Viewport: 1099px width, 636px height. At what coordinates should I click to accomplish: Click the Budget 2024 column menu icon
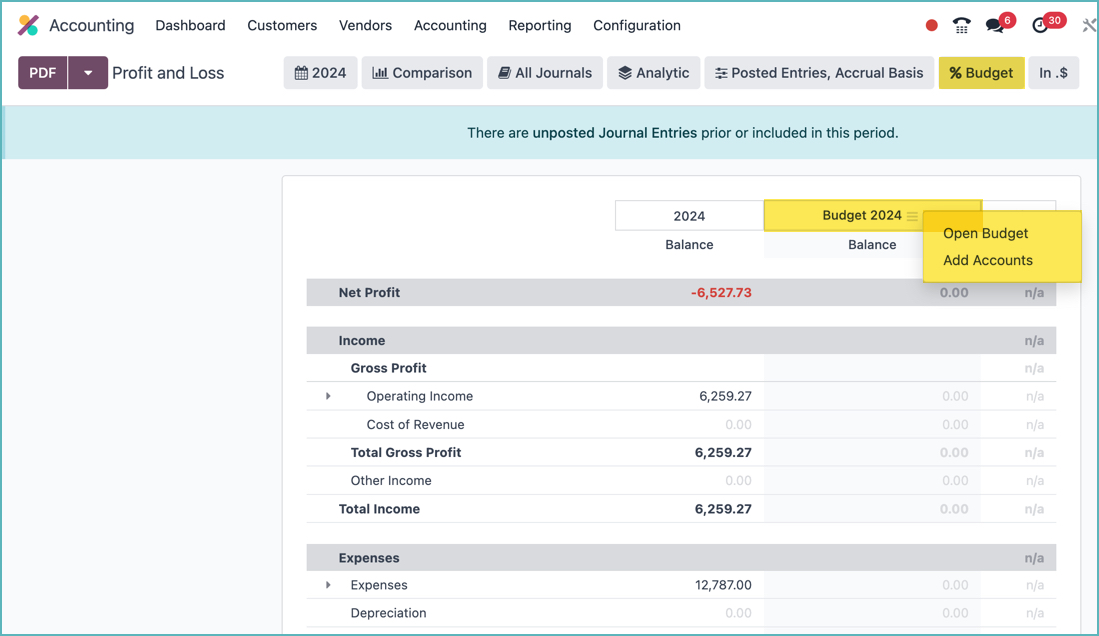[x=912, y=216]
